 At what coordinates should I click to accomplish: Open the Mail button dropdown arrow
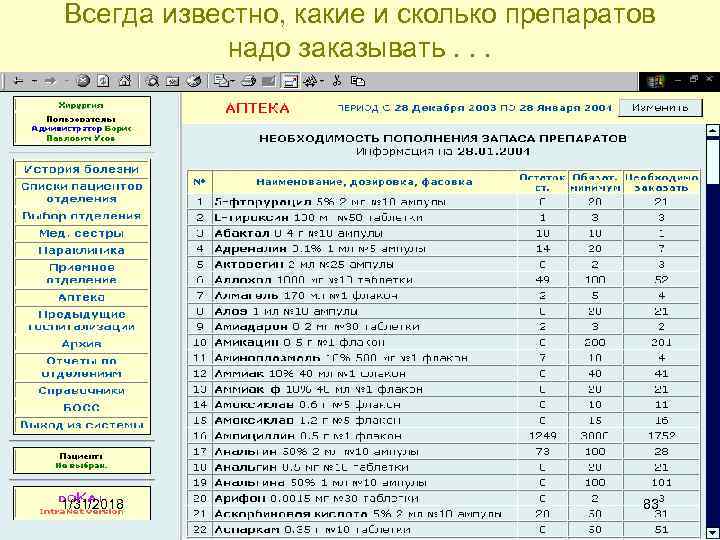[x=234, y=82]
